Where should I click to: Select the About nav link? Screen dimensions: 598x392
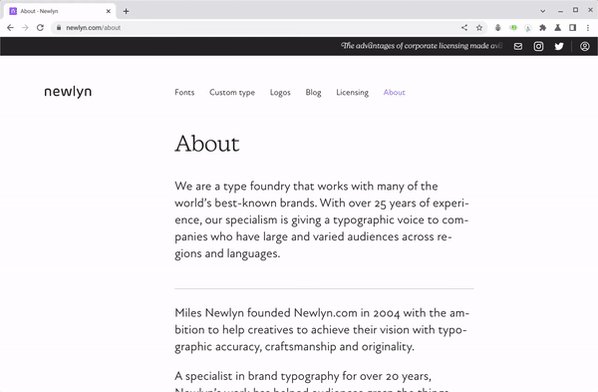click(x=394, y=92)
